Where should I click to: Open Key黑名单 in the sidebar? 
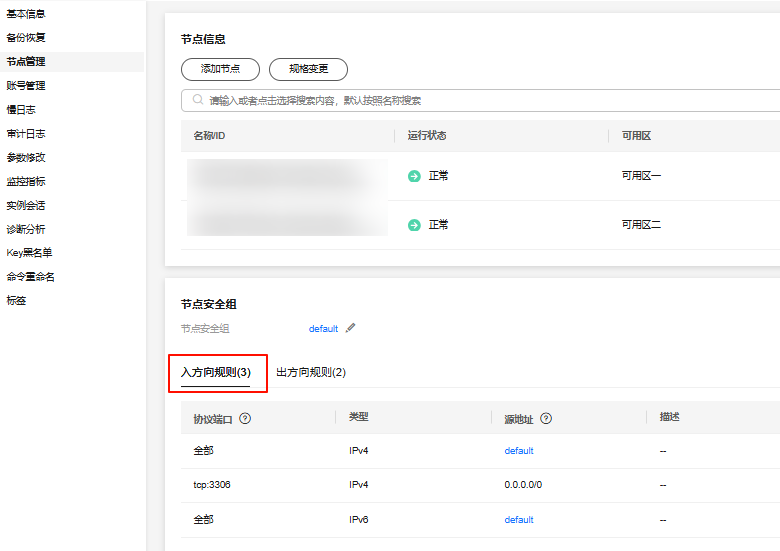[29, 253]
